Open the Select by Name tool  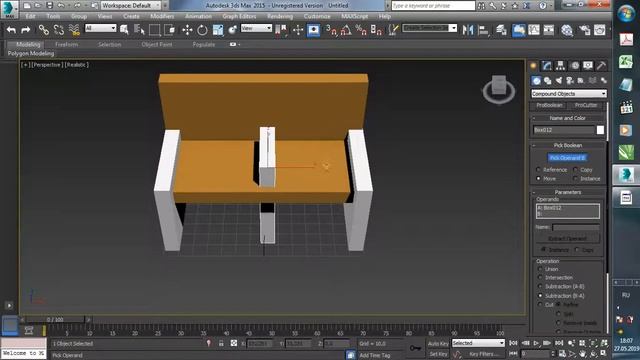coord(139,30)
